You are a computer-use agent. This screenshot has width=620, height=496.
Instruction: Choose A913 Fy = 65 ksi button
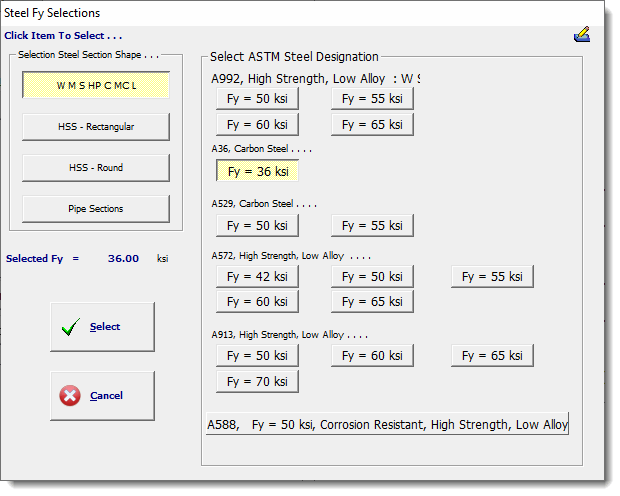click(492, 355)
